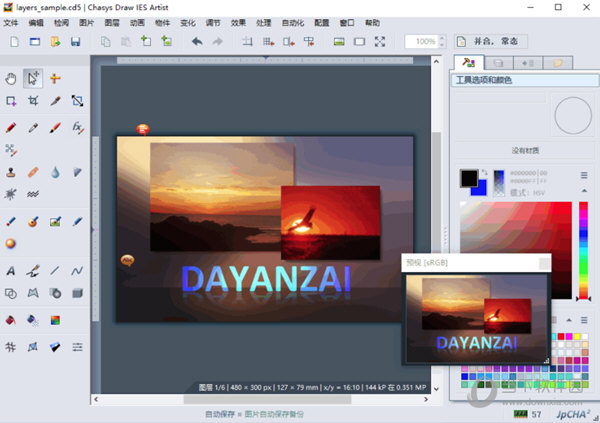Undo the last action

click(x=197, y=41)
